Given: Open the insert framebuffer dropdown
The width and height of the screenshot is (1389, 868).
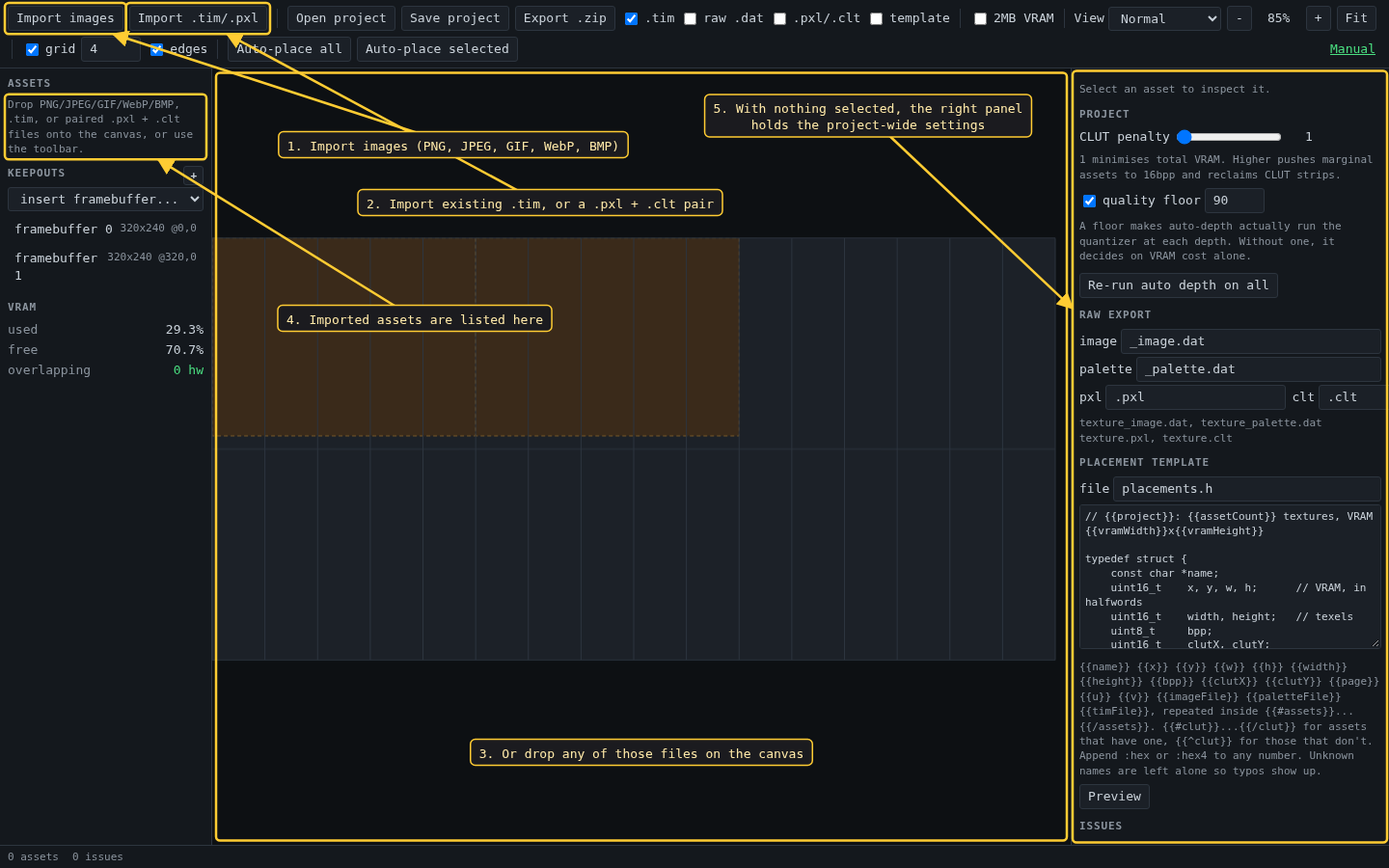Looking at the screenshot, I should tap(105, 199).
